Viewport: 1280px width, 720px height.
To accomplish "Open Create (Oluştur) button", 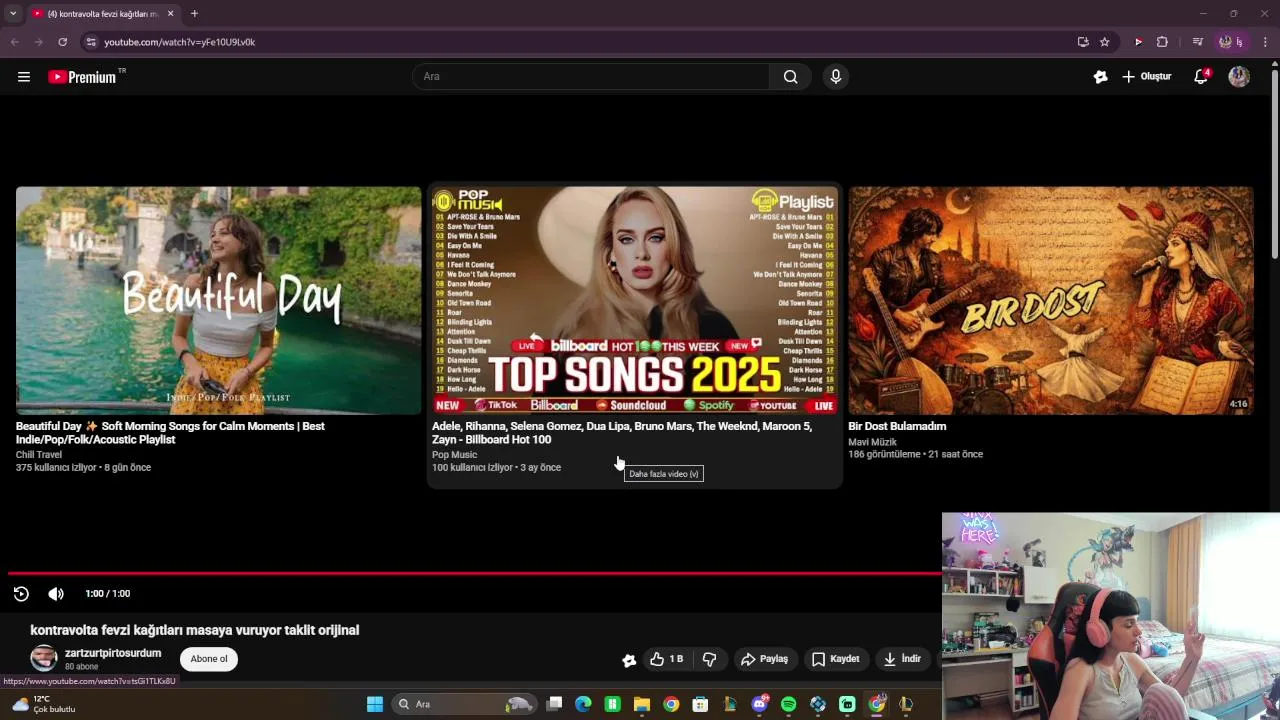I will (1147, 77).
